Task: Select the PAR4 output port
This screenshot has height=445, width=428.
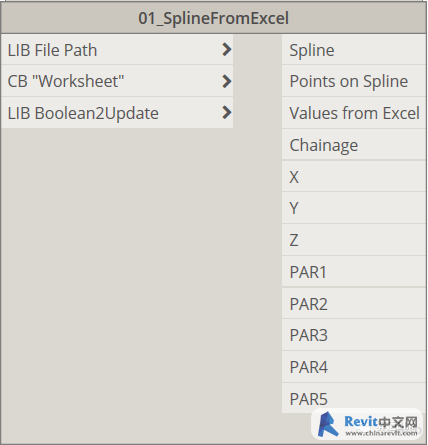Action: click(354, 367)
